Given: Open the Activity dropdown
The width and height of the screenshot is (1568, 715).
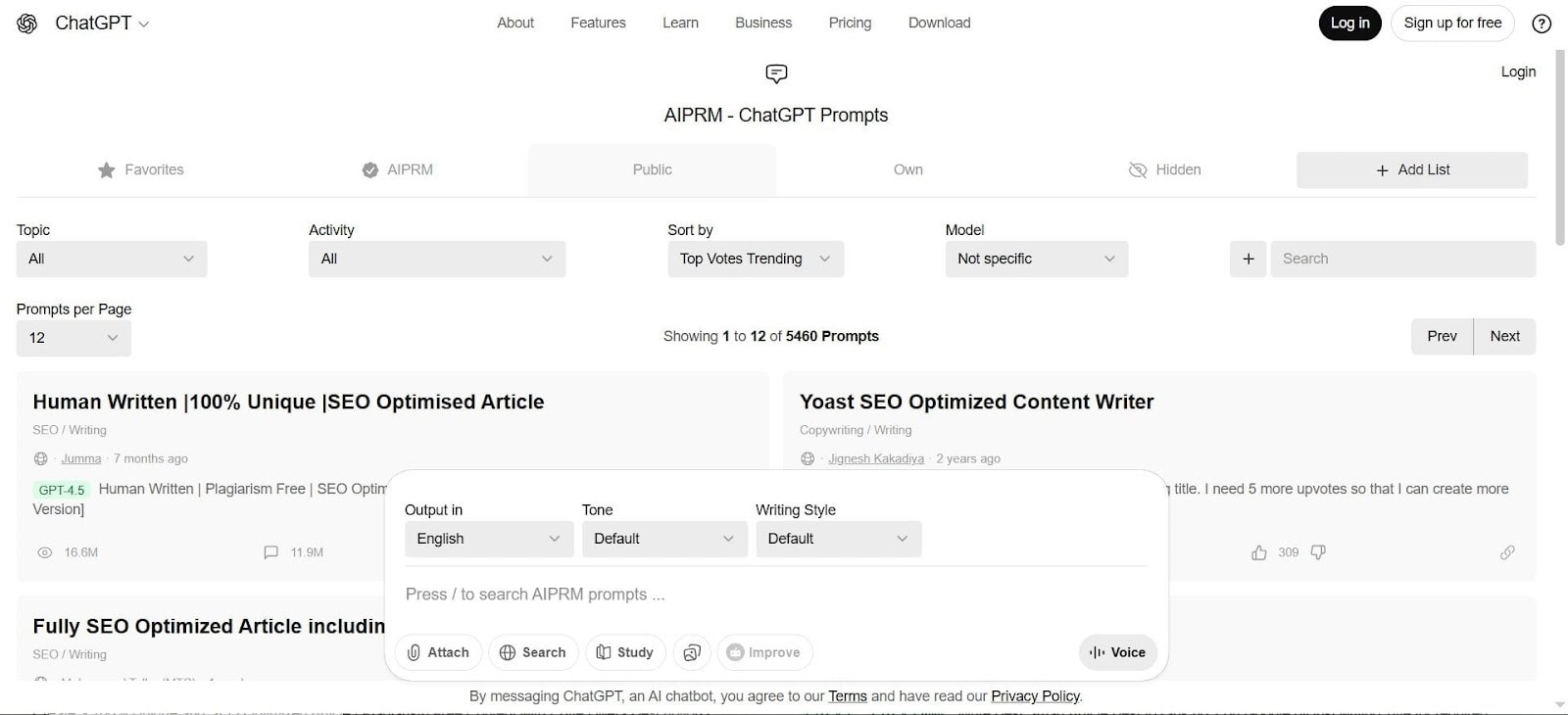Looking at the screenshot, I should pos(437,259).
